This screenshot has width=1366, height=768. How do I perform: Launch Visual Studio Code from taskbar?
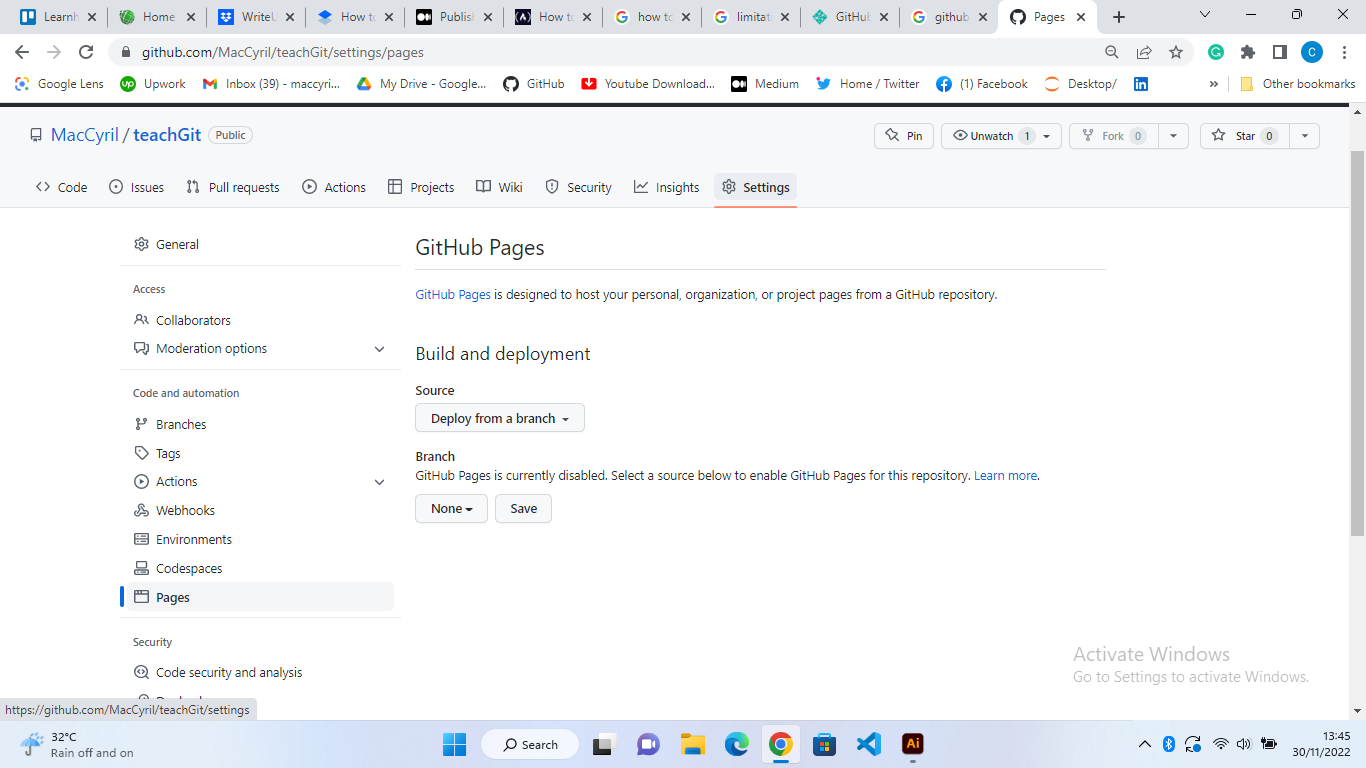(868, 744)
